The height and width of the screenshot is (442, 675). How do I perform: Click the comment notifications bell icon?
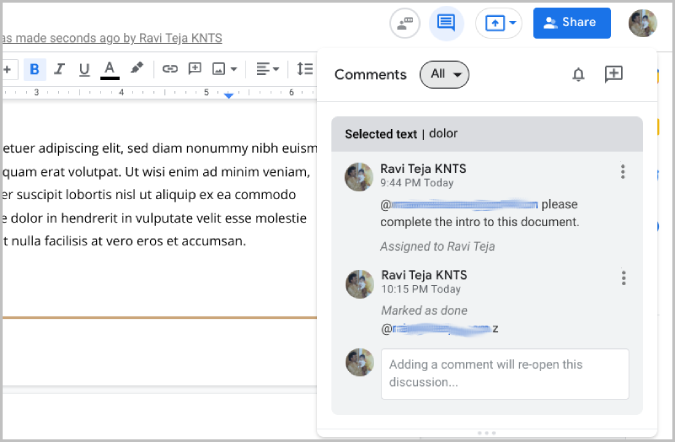click(x=578, y=74)
